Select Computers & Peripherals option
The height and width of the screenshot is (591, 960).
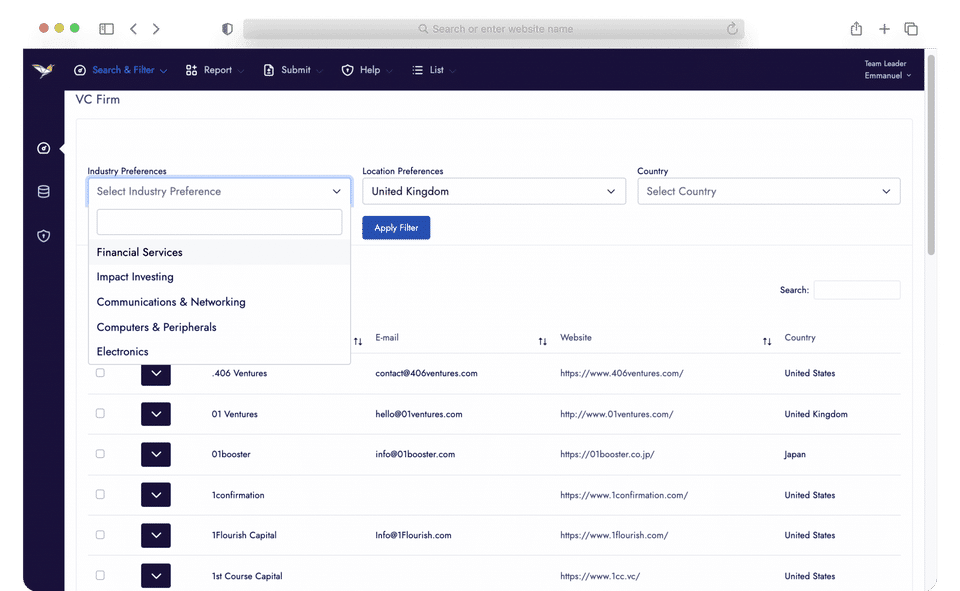[219, 327]
